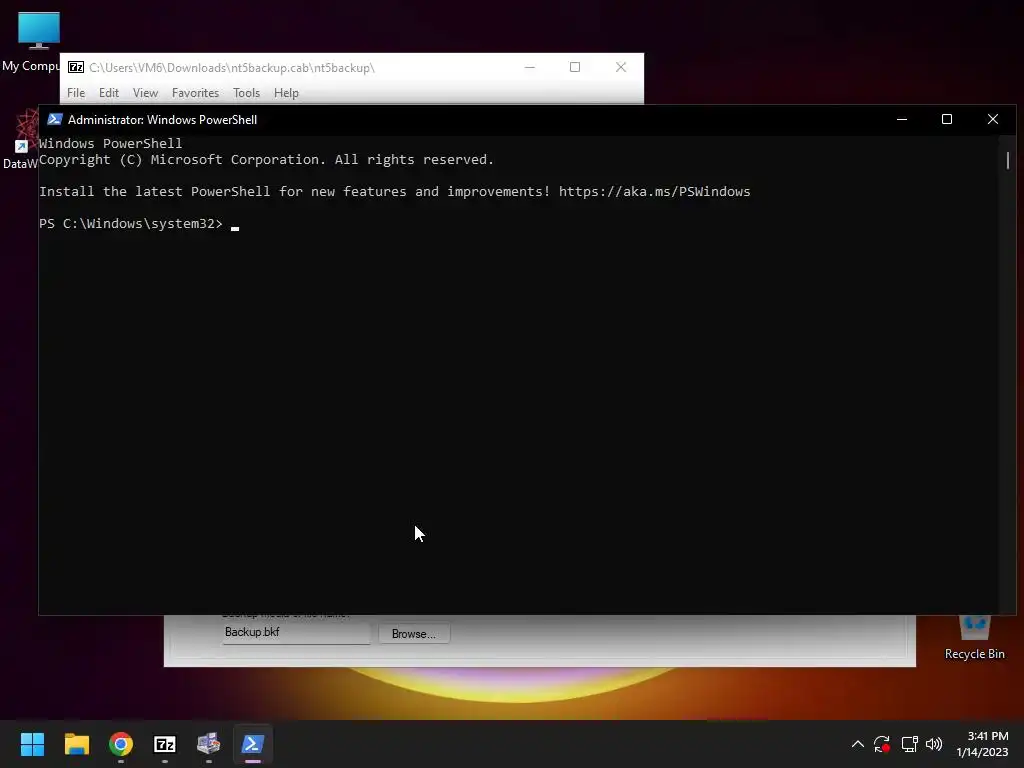Open the File menu in 7-Zip
This screenshot has width=1024, height=768.
(76, 93)
